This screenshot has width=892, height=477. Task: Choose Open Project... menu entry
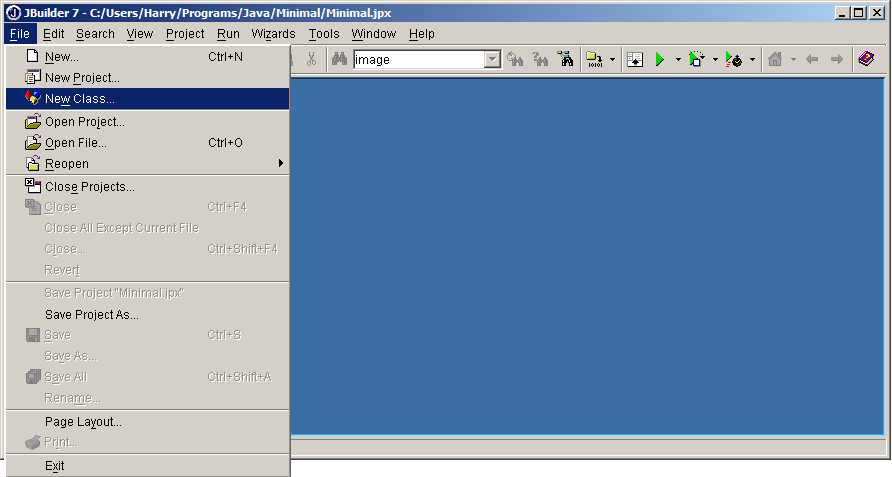[x=147, y=122]
